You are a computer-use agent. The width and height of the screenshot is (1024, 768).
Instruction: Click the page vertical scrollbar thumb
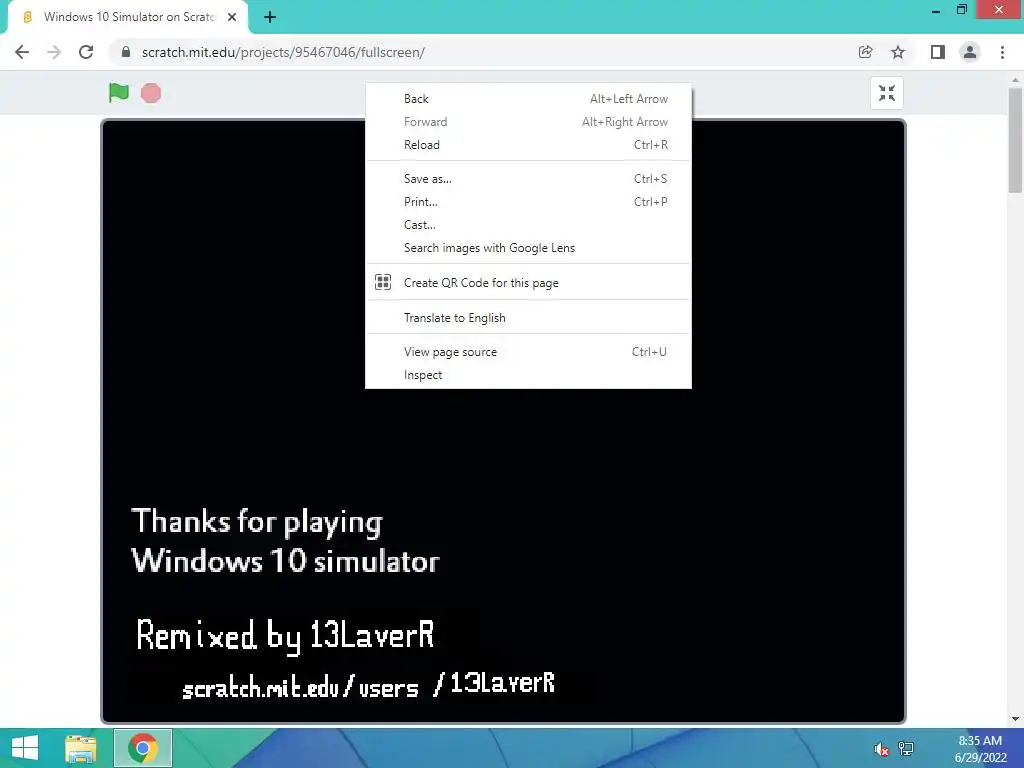coord(1015,140)
